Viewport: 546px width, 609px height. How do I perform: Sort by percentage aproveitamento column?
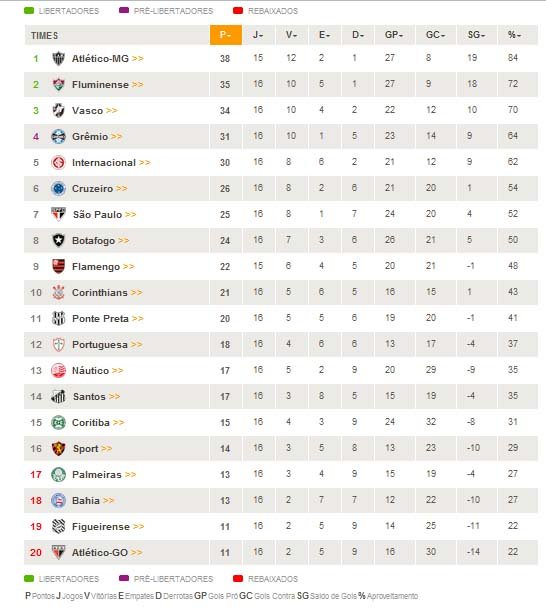click(x=515, y=35)
